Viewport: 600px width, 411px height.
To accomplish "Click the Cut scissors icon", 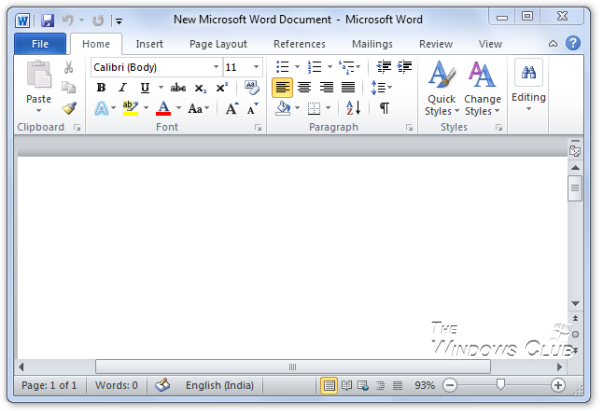I will coord(69,67).
